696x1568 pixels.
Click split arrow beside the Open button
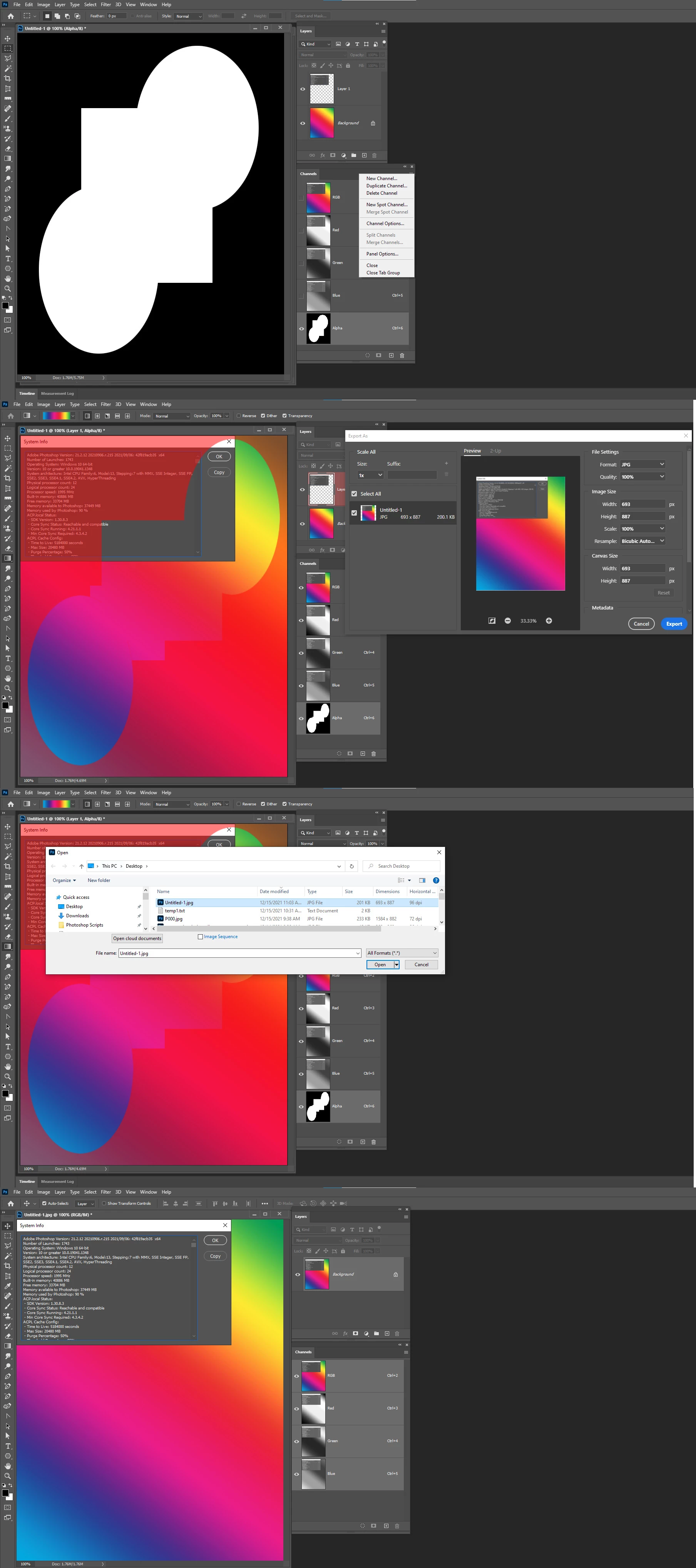click(397, 964)
